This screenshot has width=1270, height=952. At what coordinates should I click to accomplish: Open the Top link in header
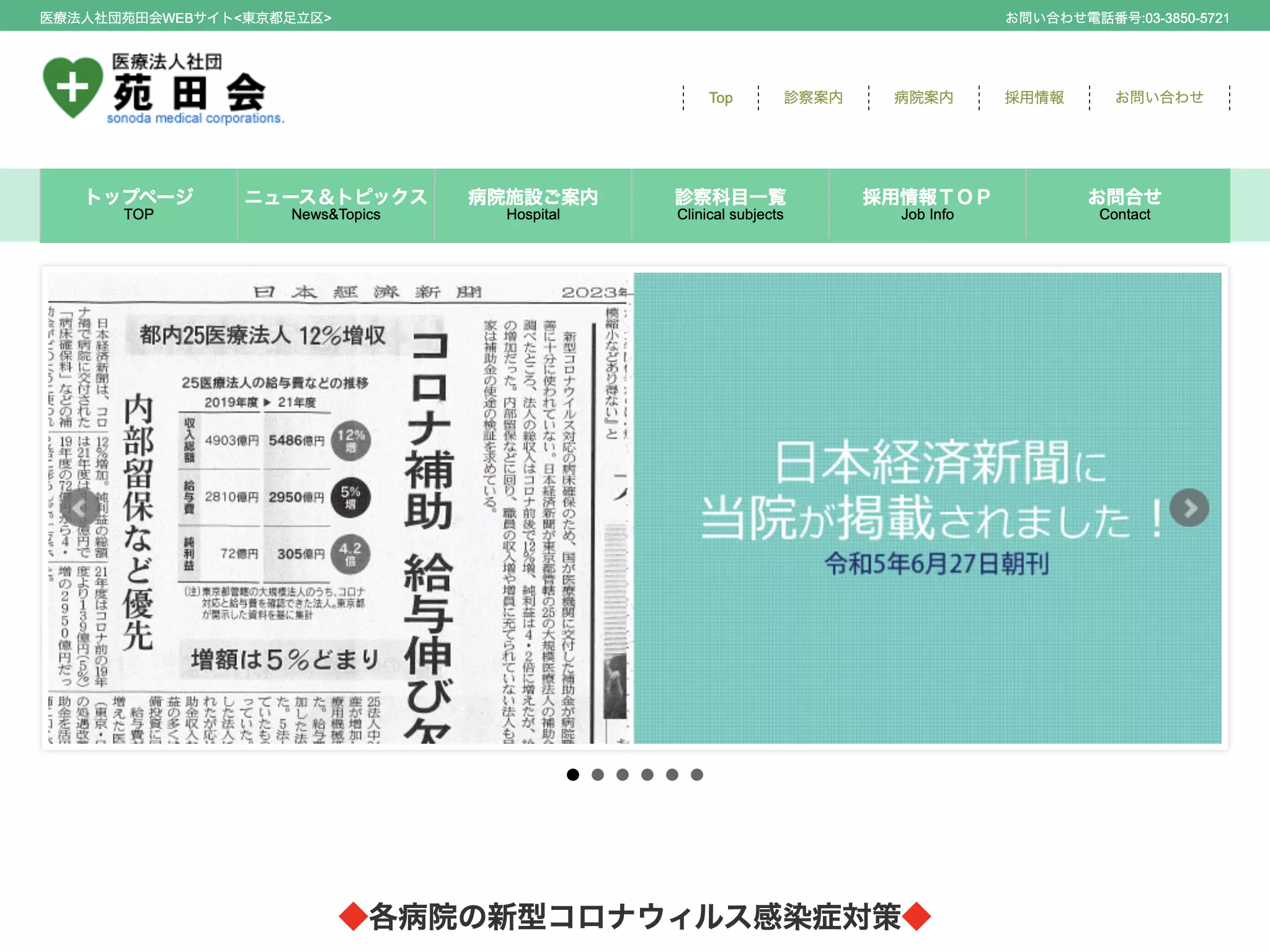[x=721, y=98]
